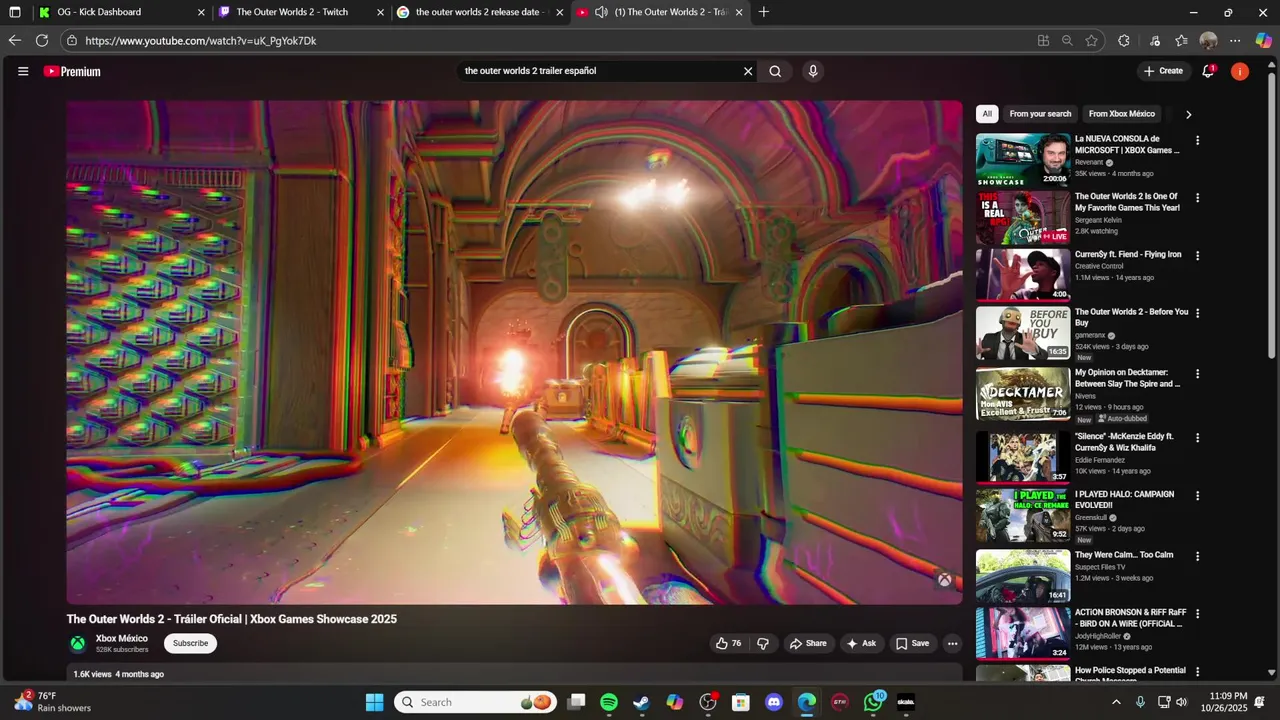Open Windows Start menu
Image resolution: width=1280 pixels, height=720 pixels.
[x=374, y=702]
